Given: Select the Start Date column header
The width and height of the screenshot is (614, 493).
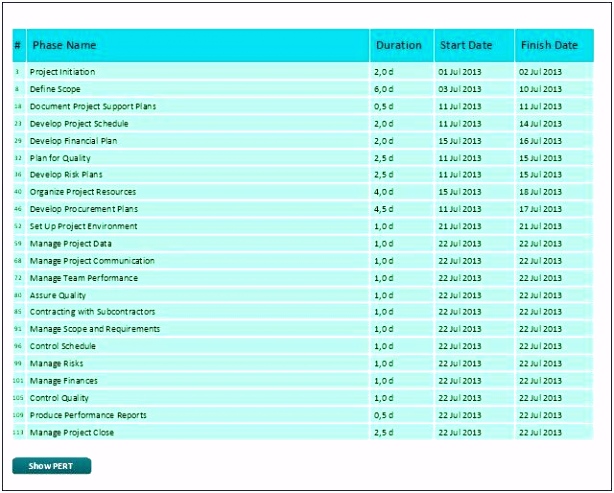Looking at the screenshot, I should pos(474,45).
